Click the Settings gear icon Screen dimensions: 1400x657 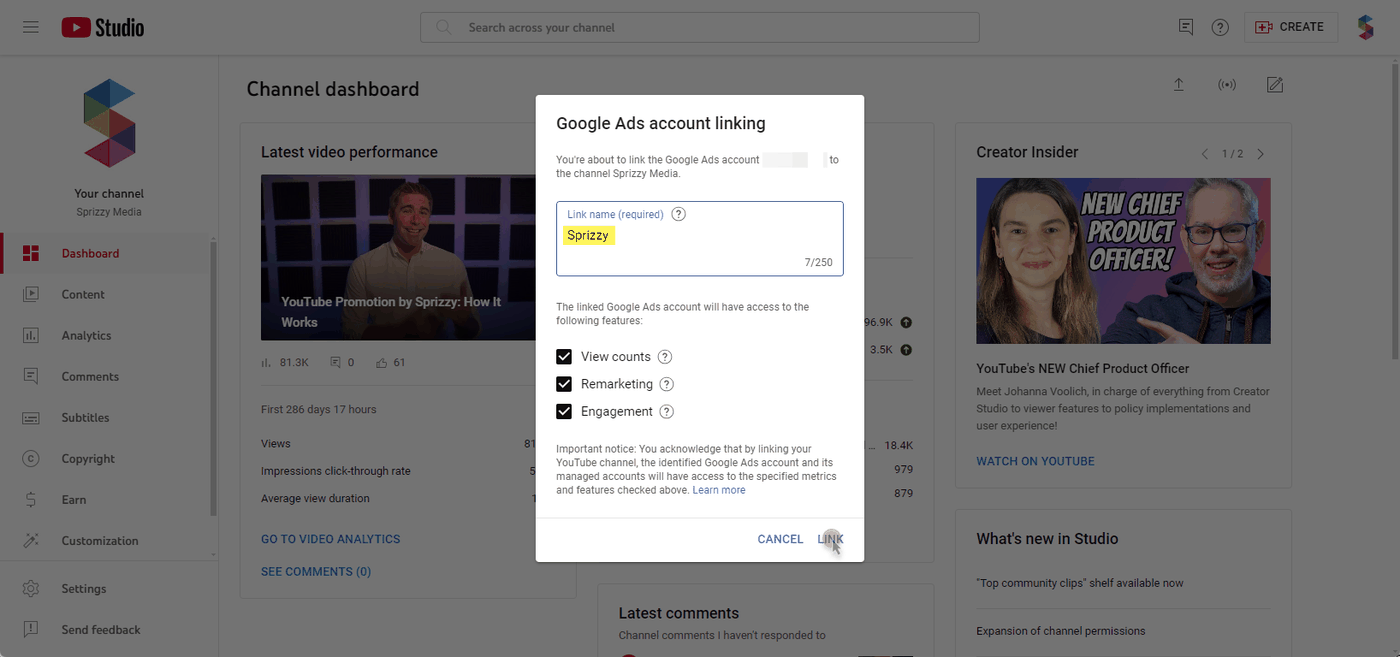point(31,588)
